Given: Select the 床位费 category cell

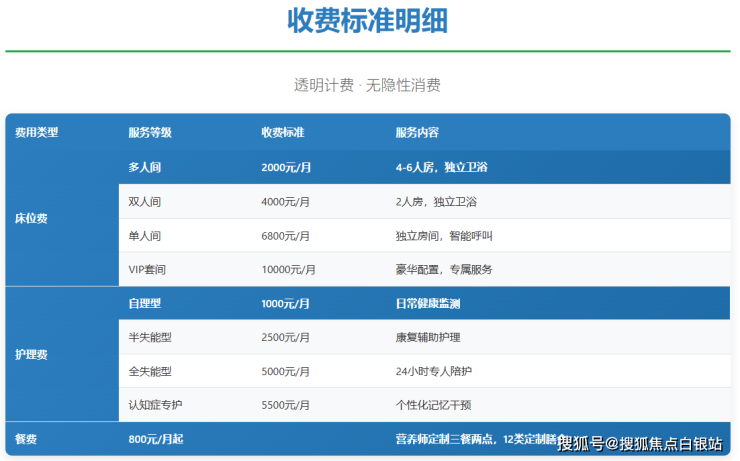Looking at the screenshot, I should [31, 218].
